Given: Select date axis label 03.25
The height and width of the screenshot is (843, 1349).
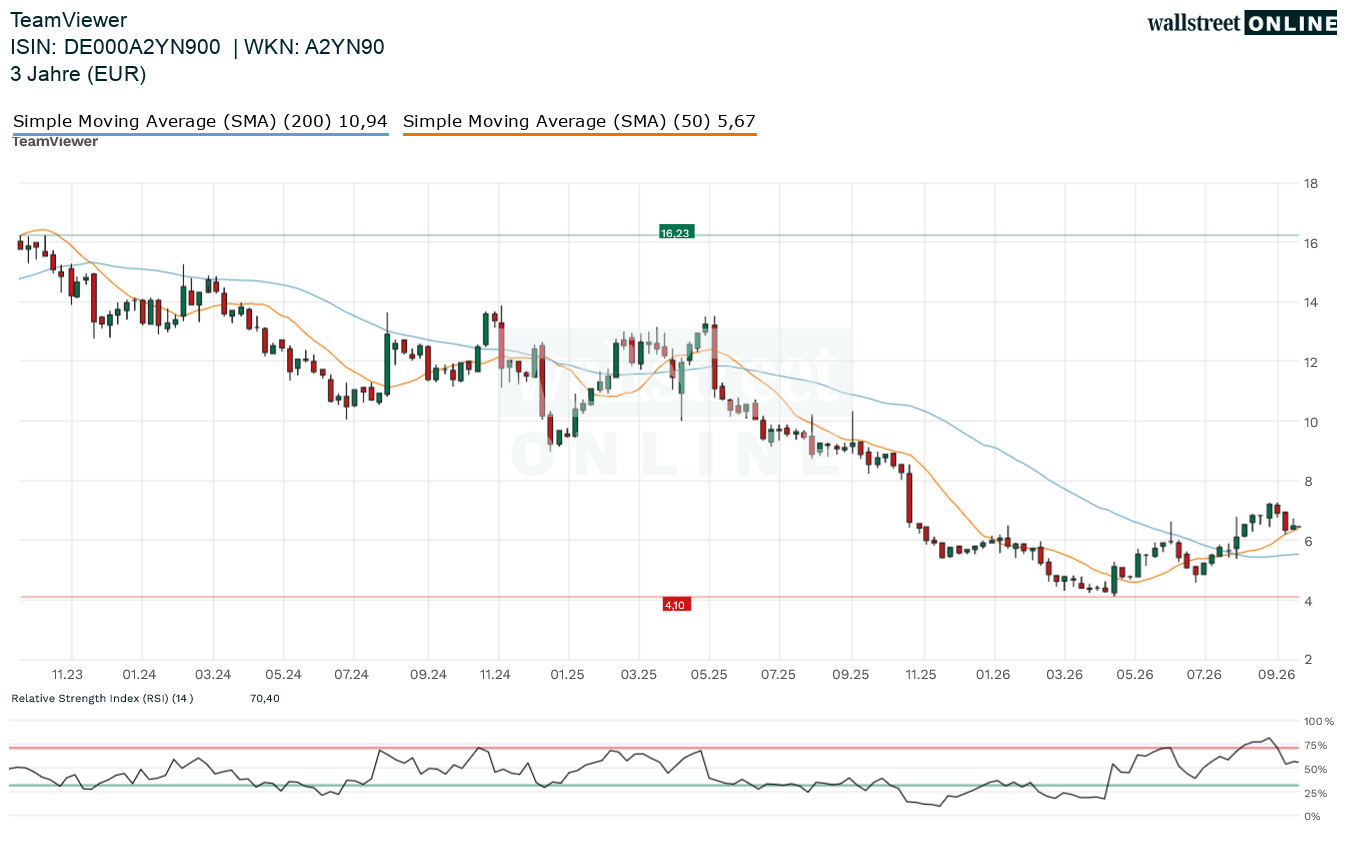Looking at the screenshot, I should (x=639, y=675).
